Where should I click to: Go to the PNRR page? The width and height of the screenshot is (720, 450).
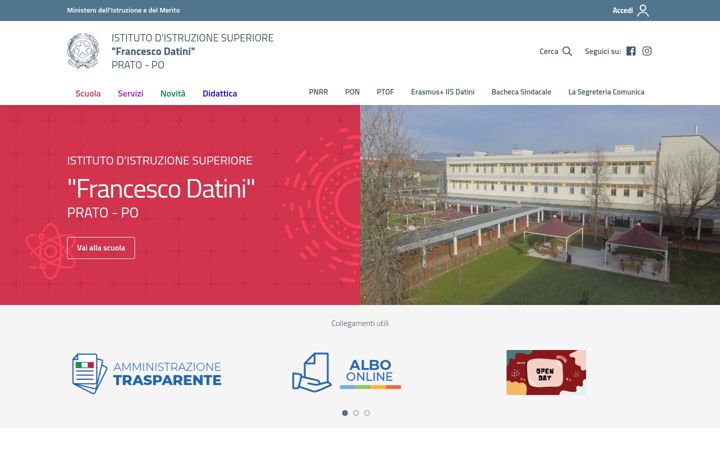click(x=318, y=92)
